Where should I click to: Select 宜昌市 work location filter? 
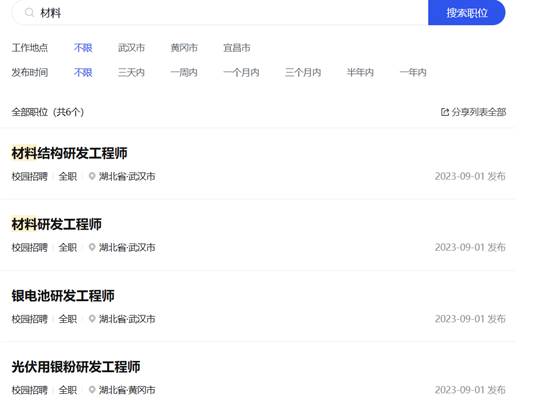point(237,48)
